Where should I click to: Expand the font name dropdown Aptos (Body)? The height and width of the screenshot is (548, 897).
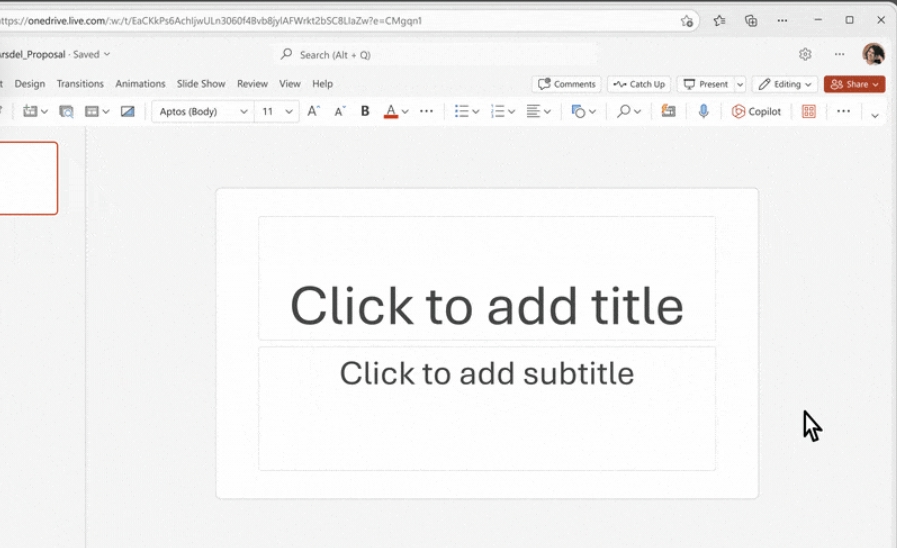pos(243,112)
